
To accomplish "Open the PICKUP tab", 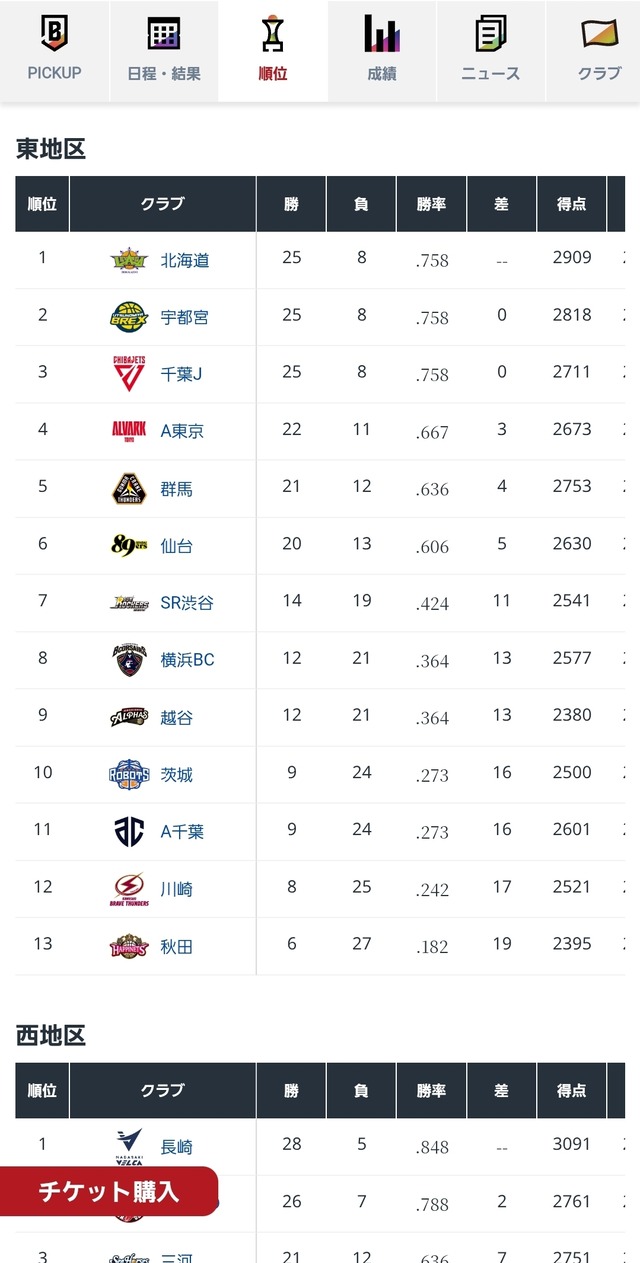I will (54, 50).
